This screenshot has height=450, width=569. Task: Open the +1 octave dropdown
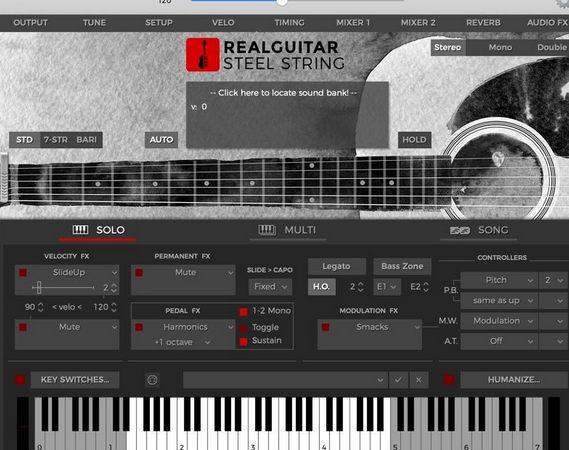182,342
